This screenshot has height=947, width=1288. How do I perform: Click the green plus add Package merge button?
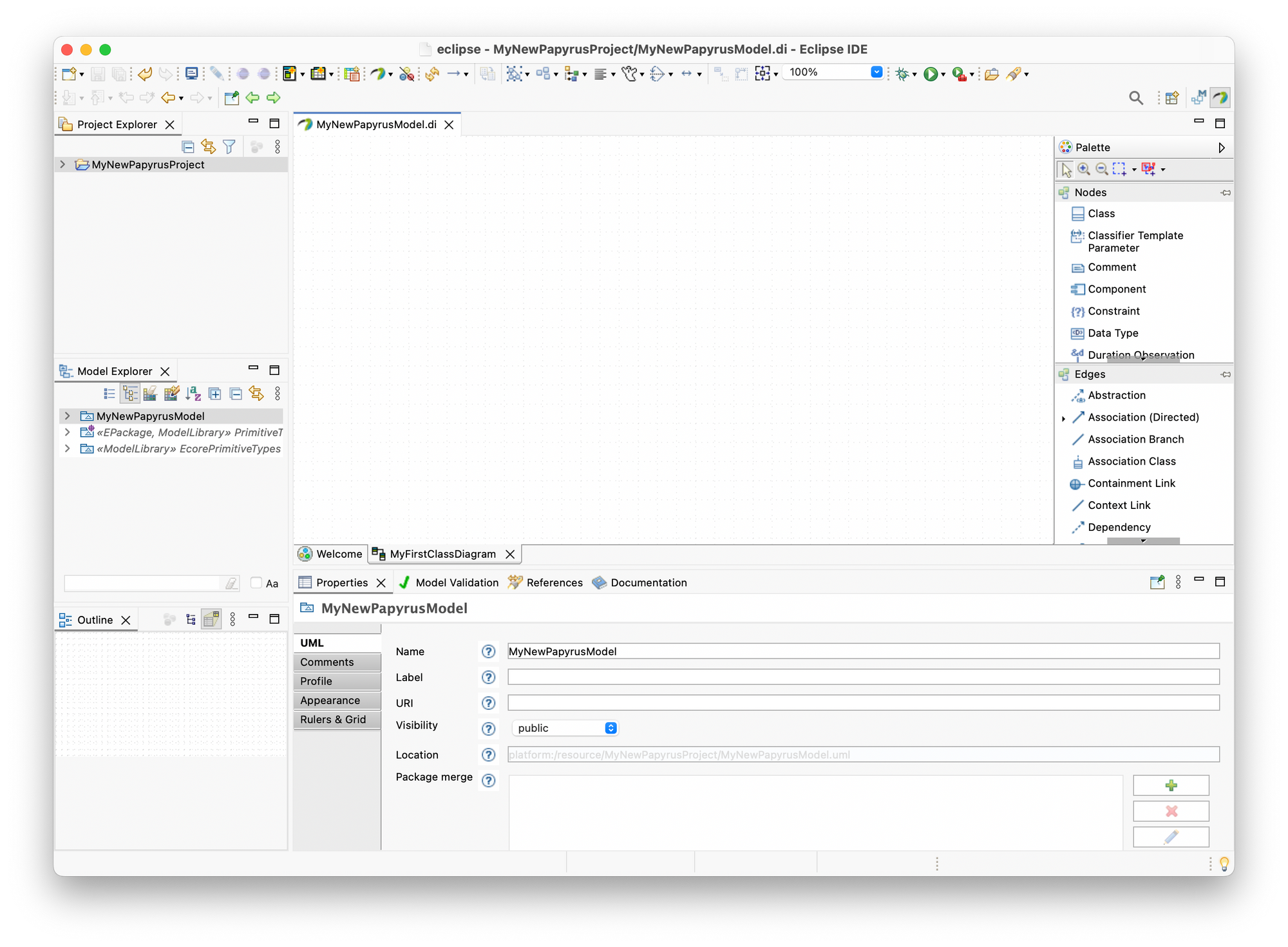(x=1171, y=785)
